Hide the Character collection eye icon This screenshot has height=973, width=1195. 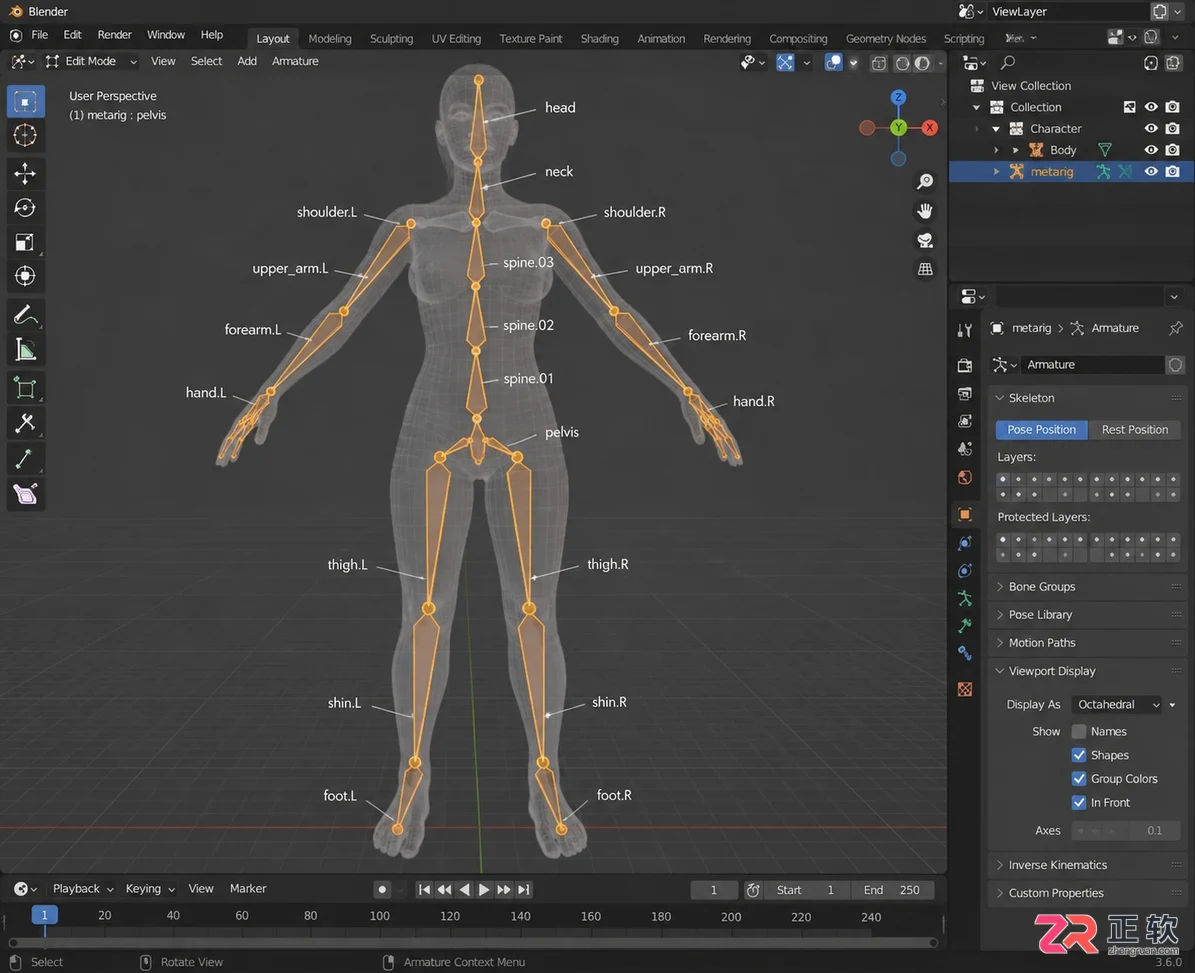1151,129
